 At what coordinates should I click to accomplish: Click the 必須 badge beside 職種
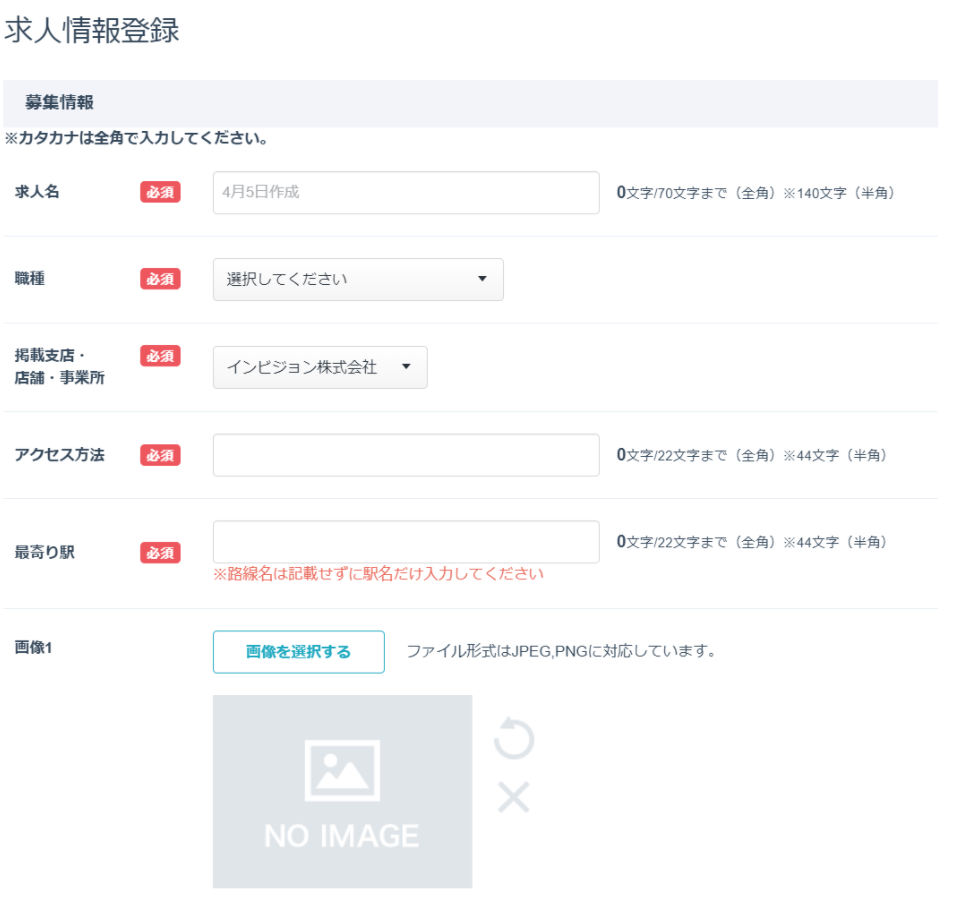160,279
